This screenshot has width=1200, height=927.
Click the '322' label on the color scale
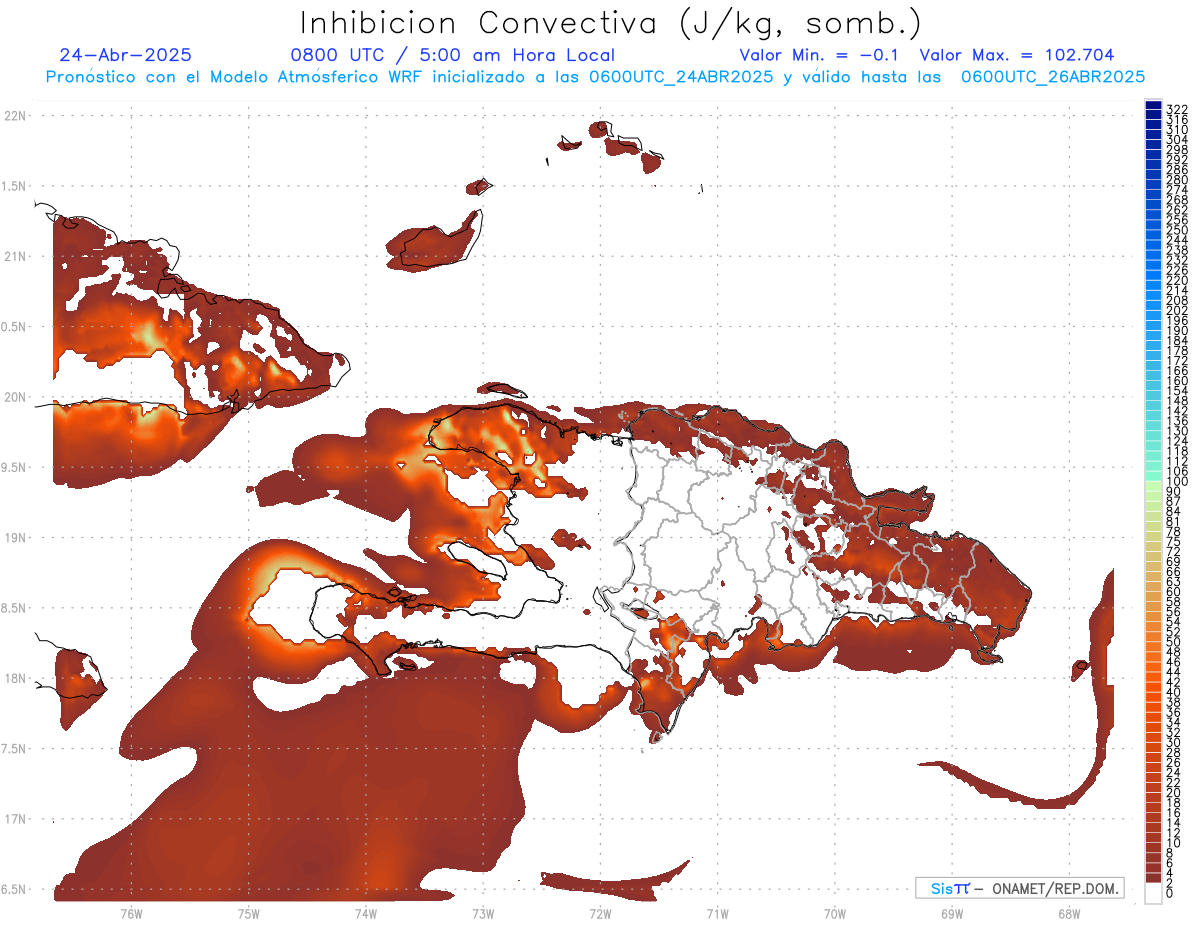1177,108
